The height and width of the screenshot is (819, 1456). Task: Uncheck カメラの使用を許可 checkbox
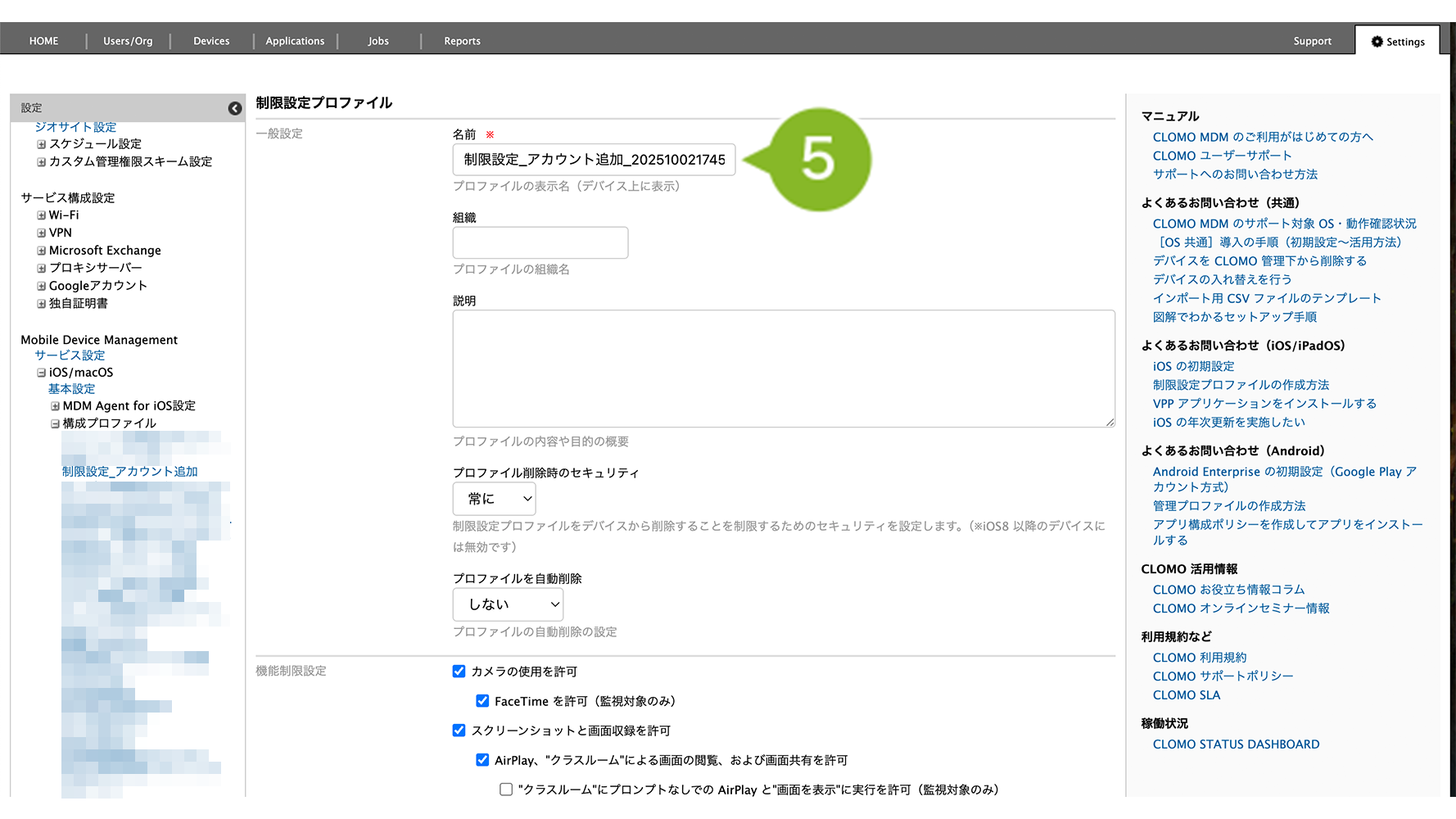[459, 672]
